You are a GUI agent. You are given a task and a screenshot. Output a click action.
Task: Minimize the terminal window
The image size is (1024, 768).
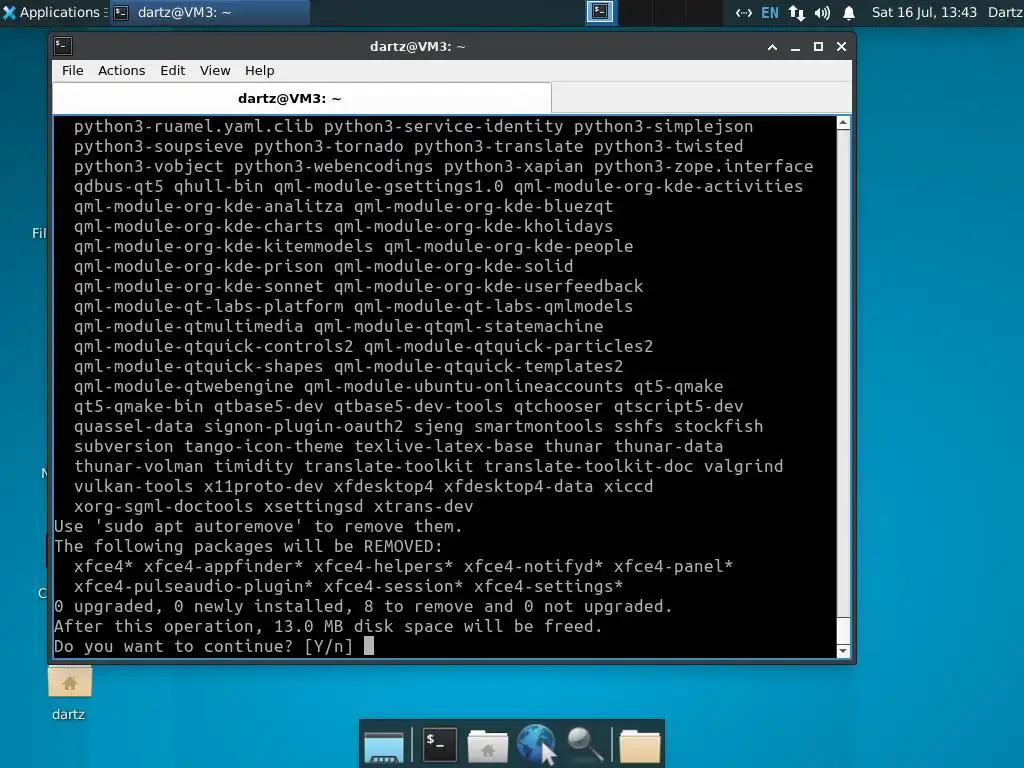[x=795, y=47]
